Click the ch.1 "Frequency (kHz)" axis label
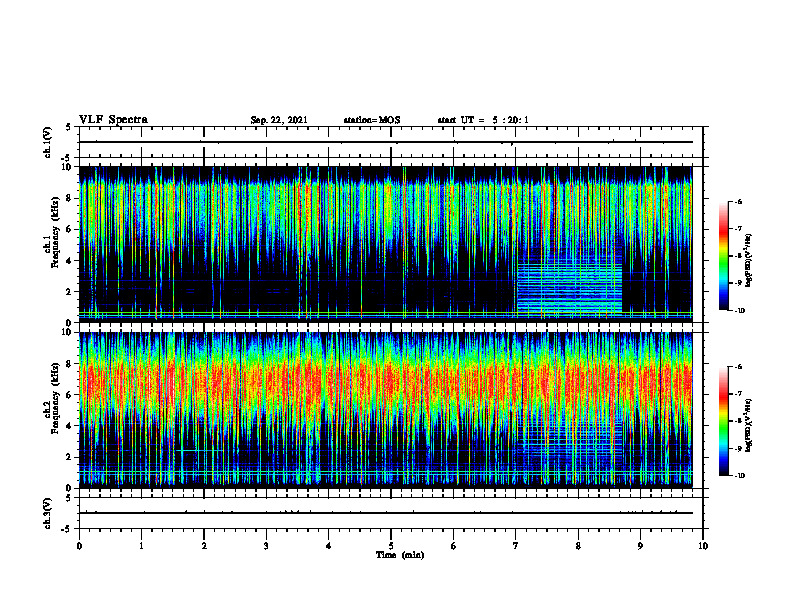 (56, 232)
